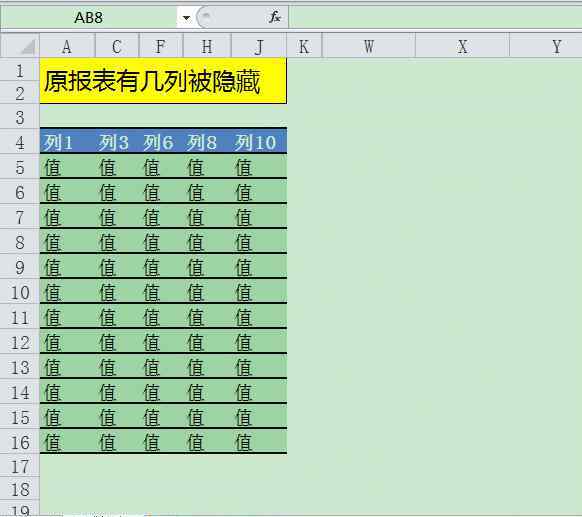Click the 值 cell in column J row 14

[259, 392]
